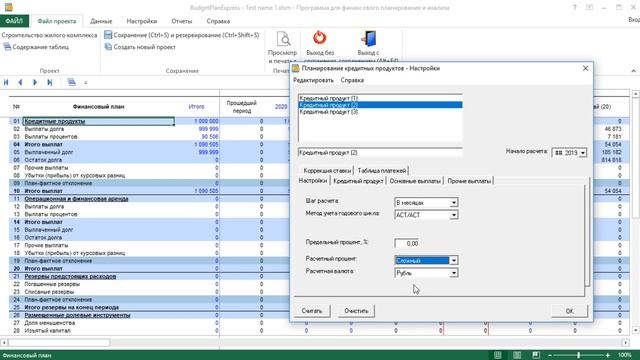
Task: Go to previous sheet navigation arrow
Action: click(x=20, y=82)
